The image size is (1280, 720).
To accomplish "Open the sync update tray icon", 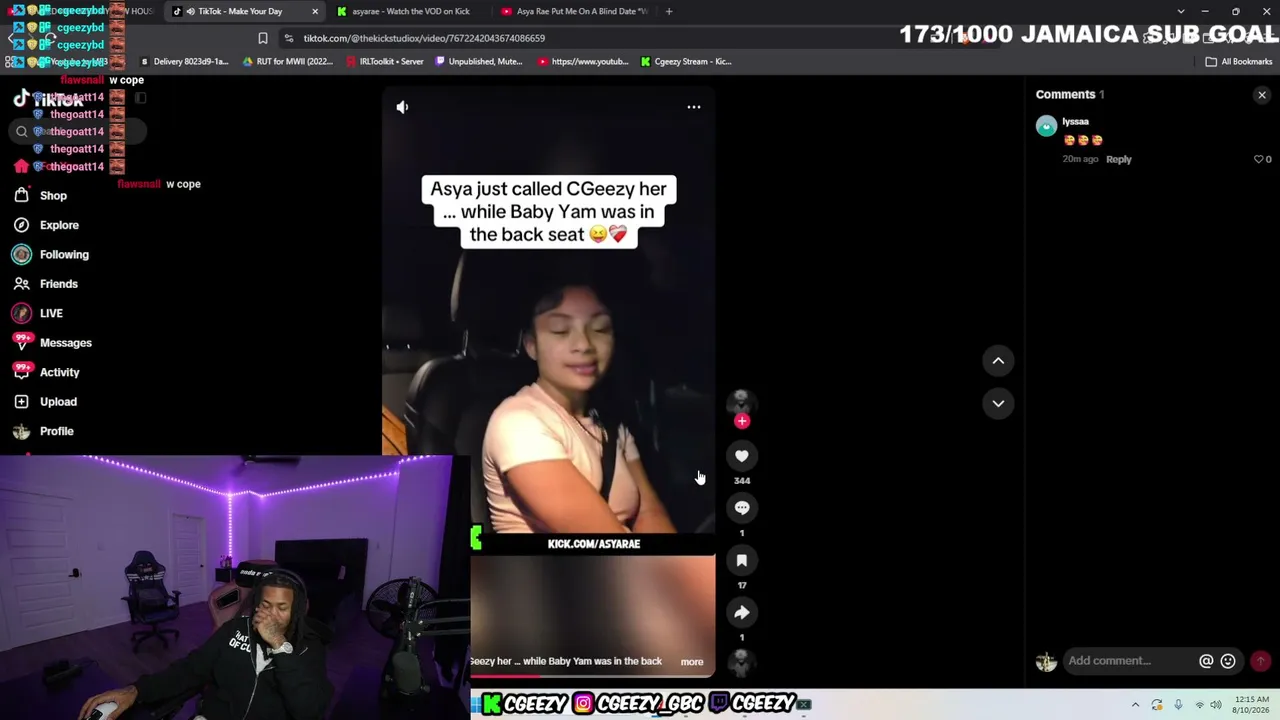I will point(1157,705).
